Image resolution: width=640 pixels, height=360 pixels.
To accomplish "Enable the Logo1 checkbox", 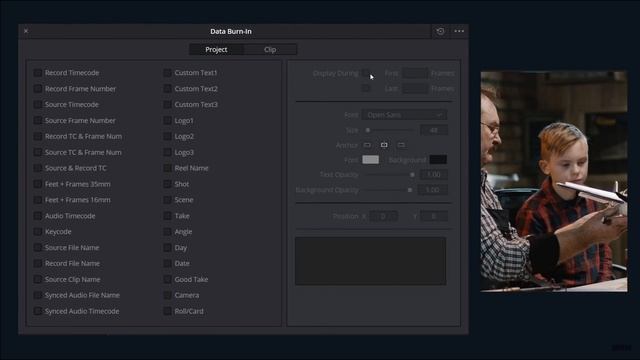I will [x=167, y=120].
